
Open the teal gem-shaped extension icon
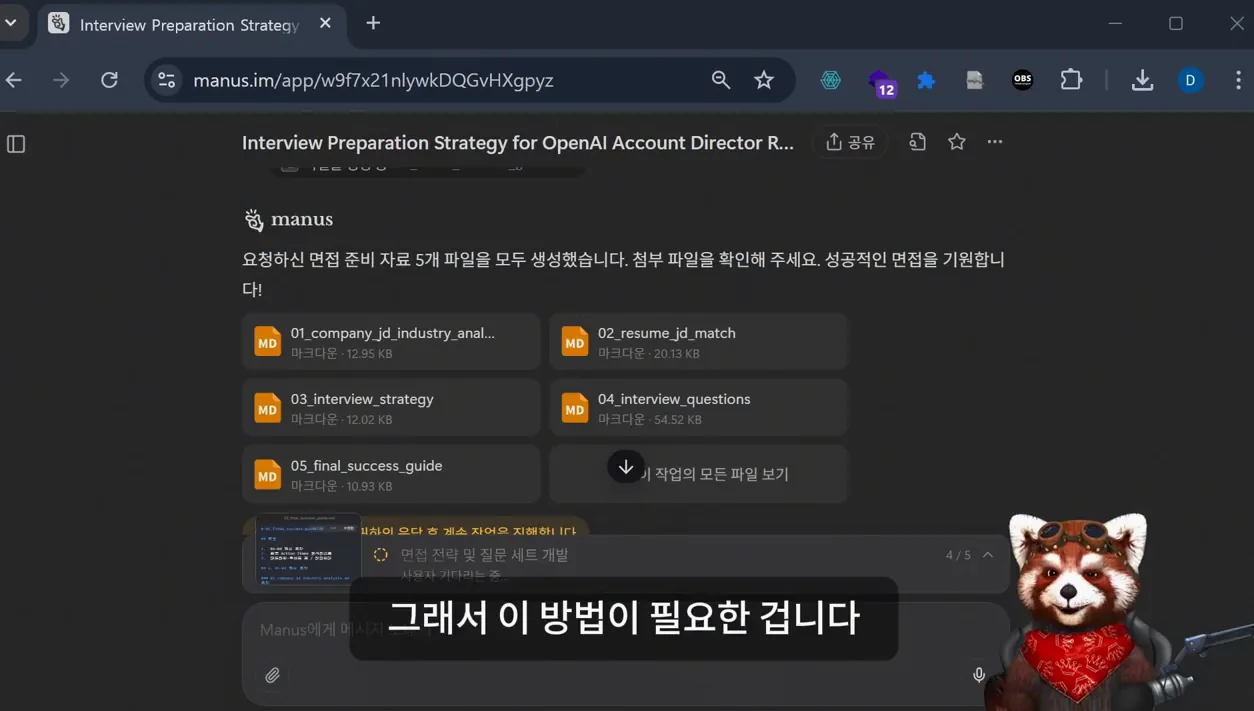830,80
